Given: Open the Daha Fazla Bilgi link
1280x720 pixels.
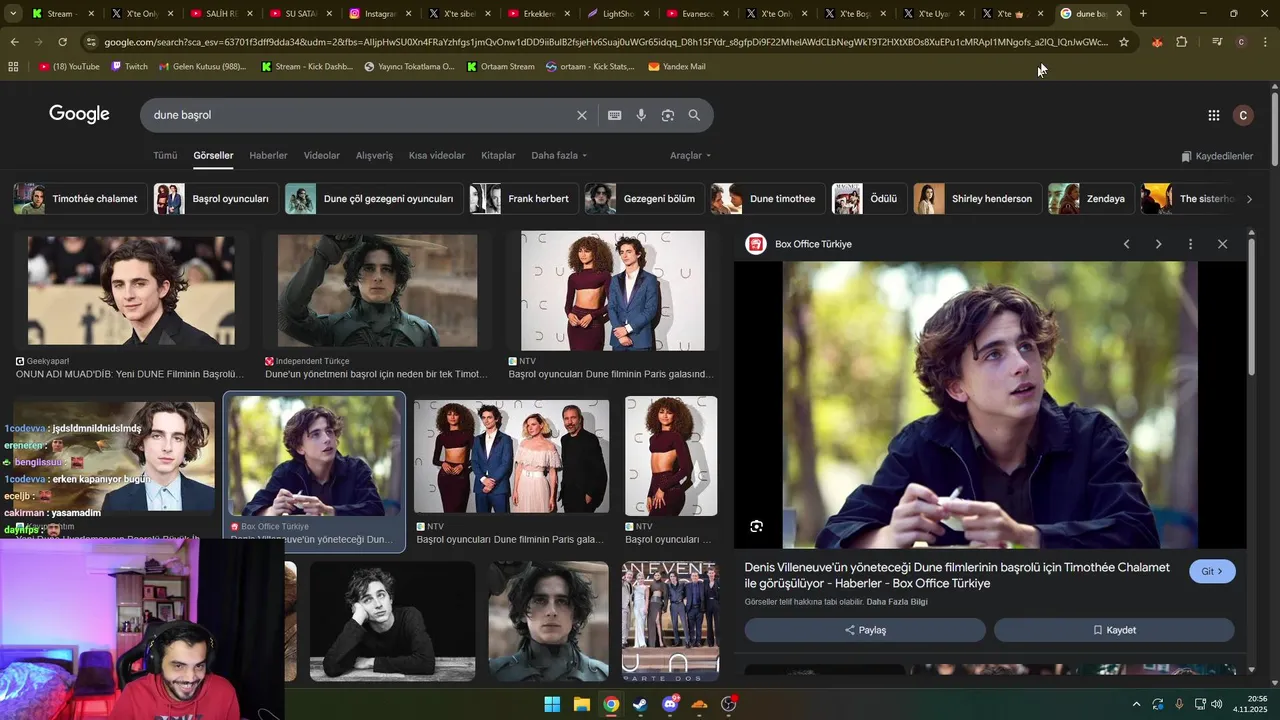Looking at the screenshot, I should [x=897, y=602].
